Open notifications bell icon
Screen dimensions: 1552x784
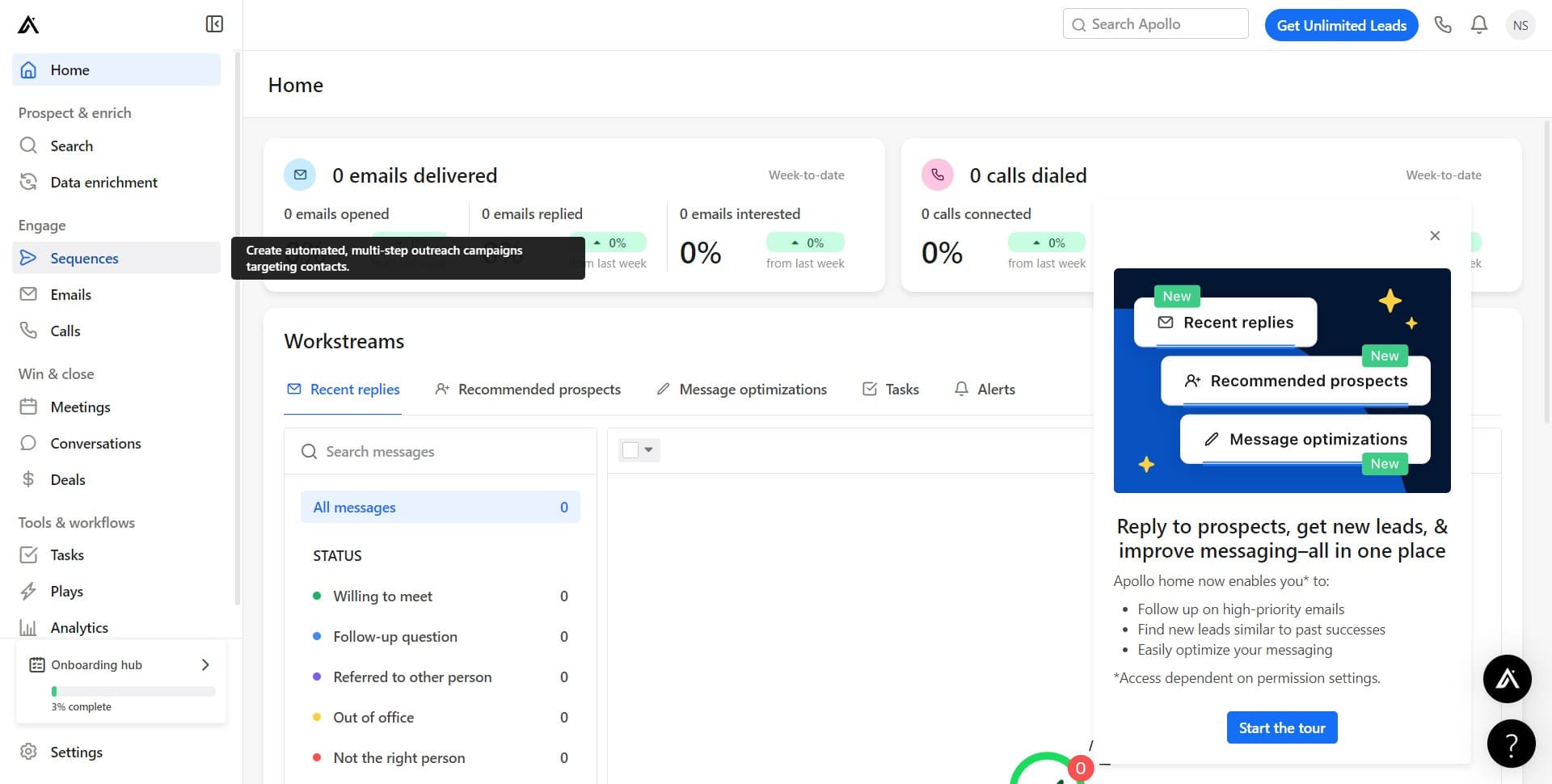(1478, 25)
